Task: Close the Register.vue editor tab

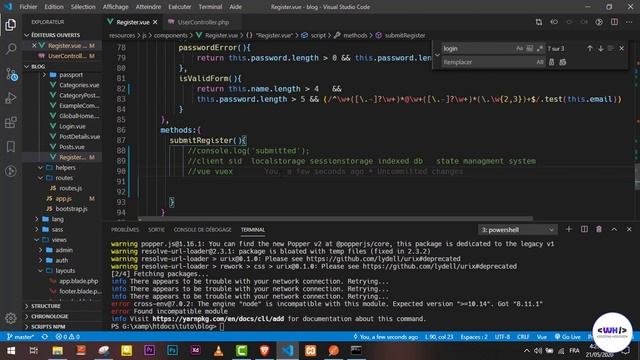Action: (x=155, y=22)
